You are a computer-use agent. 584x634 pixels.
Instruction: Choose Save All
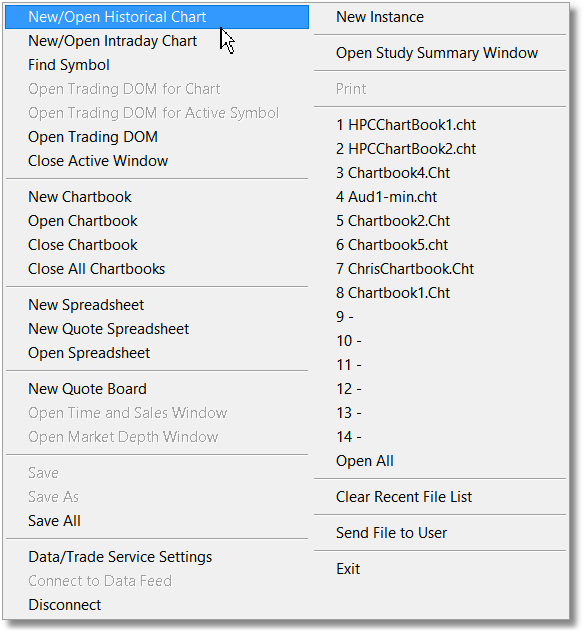point(157,520)
